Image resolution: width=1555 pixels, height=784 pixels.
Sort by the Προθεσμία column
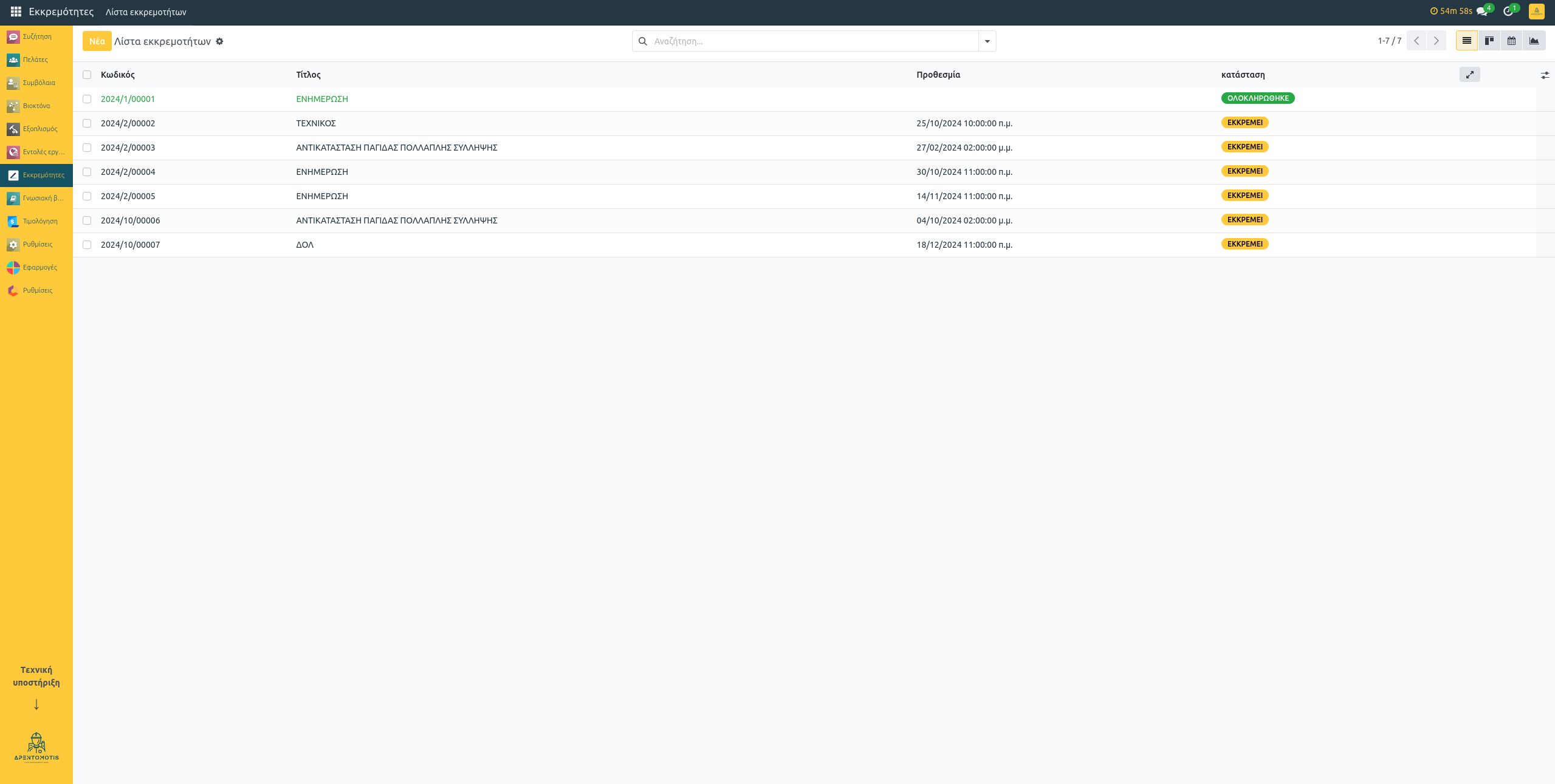938,75
